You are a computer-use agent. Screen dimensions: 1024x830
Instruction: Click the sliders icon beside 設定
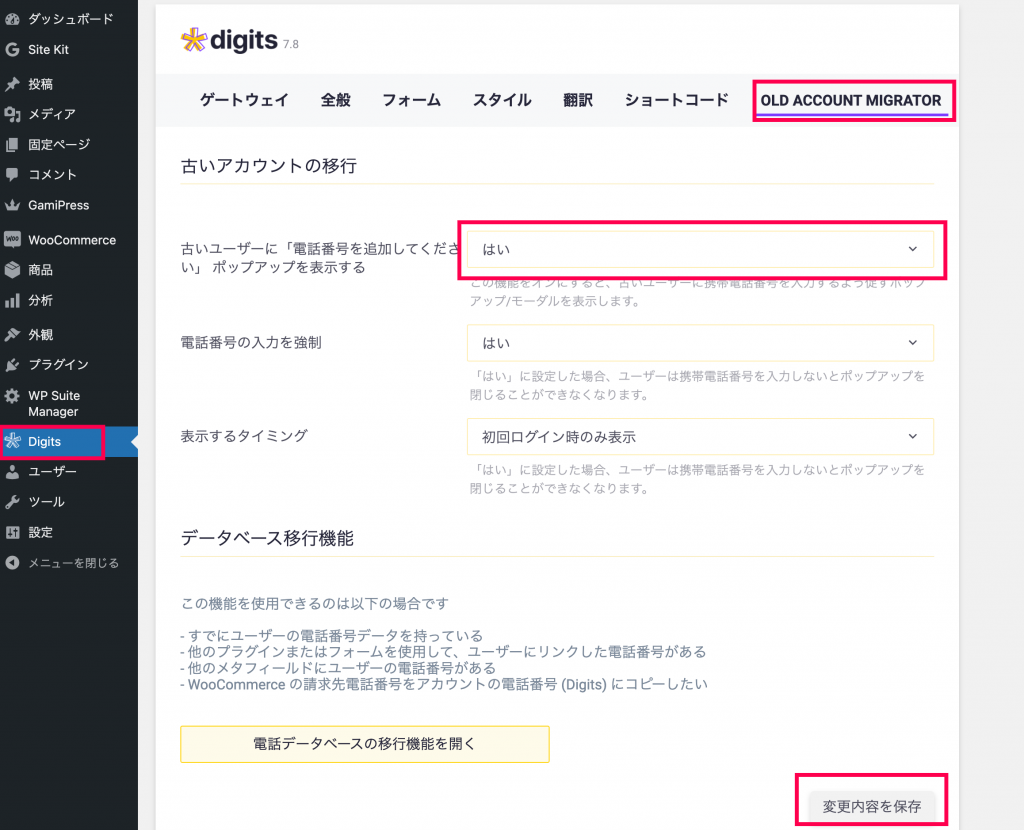12,532
